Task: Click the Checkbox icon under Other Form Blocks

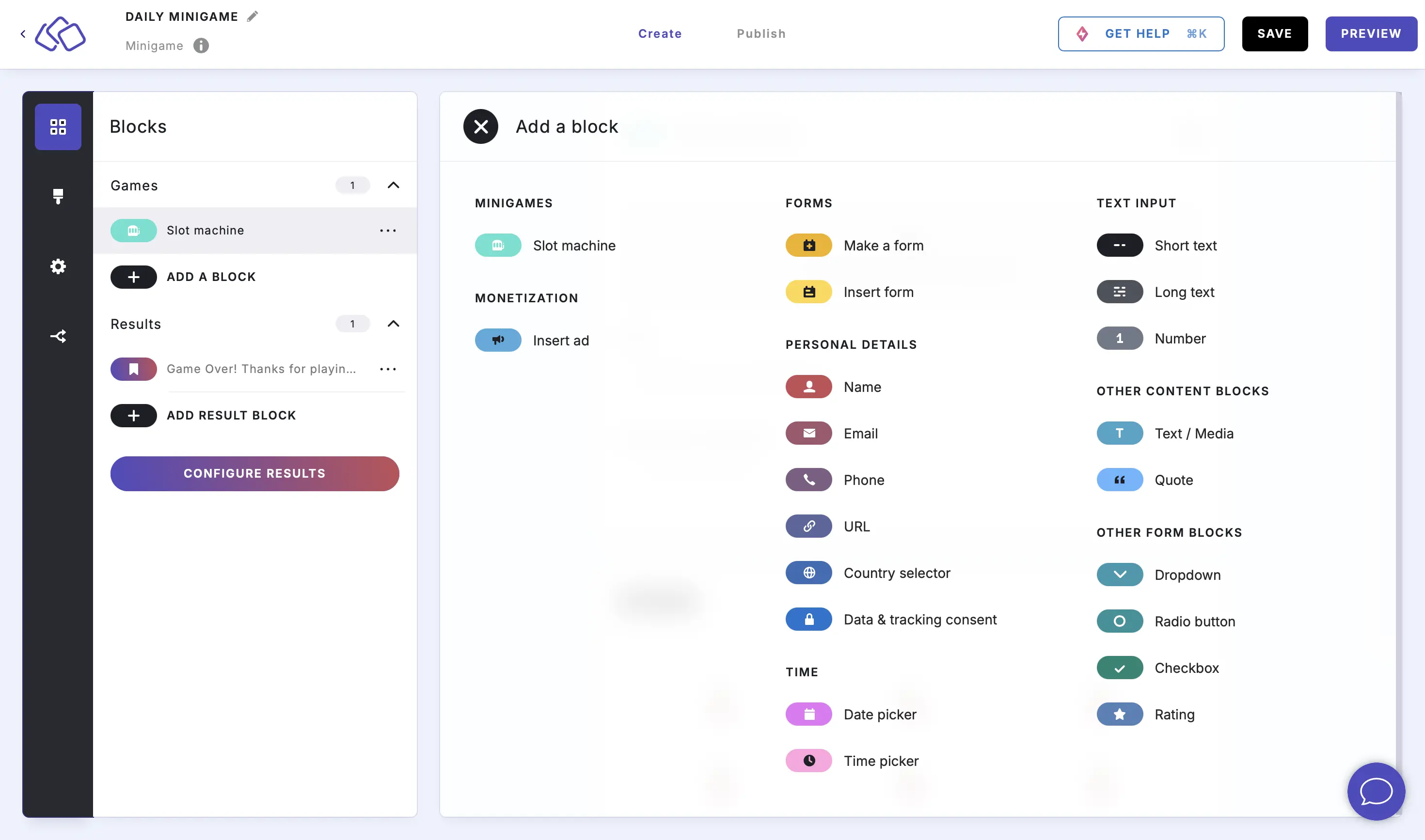Action: 1120,667
